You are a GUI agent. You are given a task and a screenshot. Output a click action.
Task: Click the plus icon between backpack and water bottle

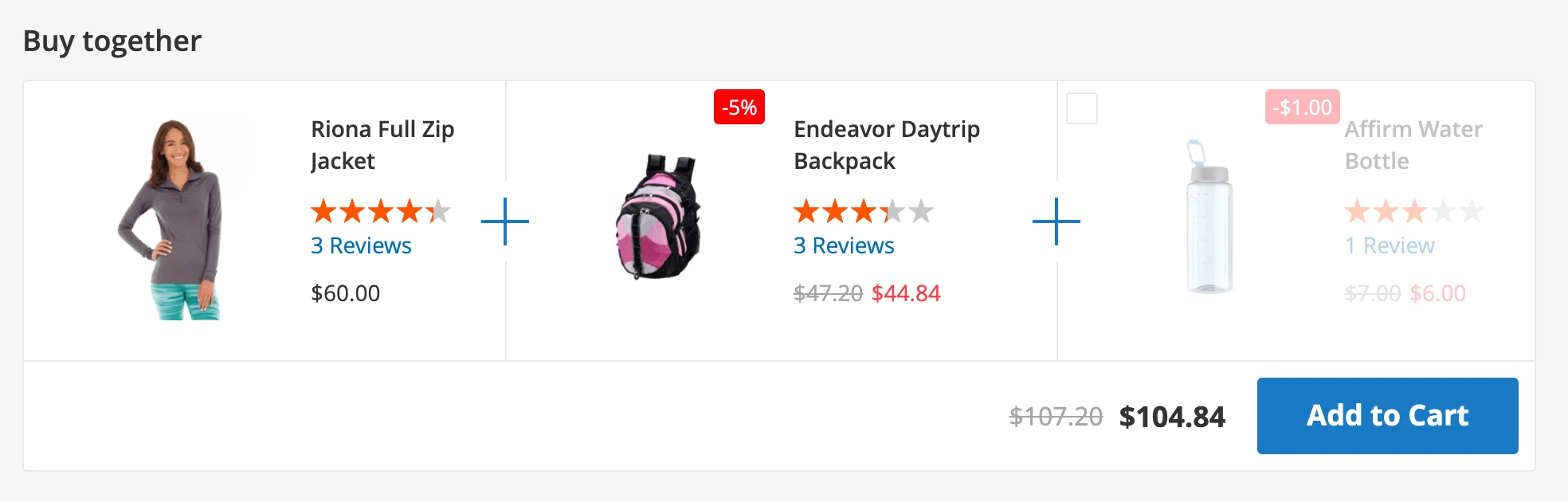coord(1057,223)
